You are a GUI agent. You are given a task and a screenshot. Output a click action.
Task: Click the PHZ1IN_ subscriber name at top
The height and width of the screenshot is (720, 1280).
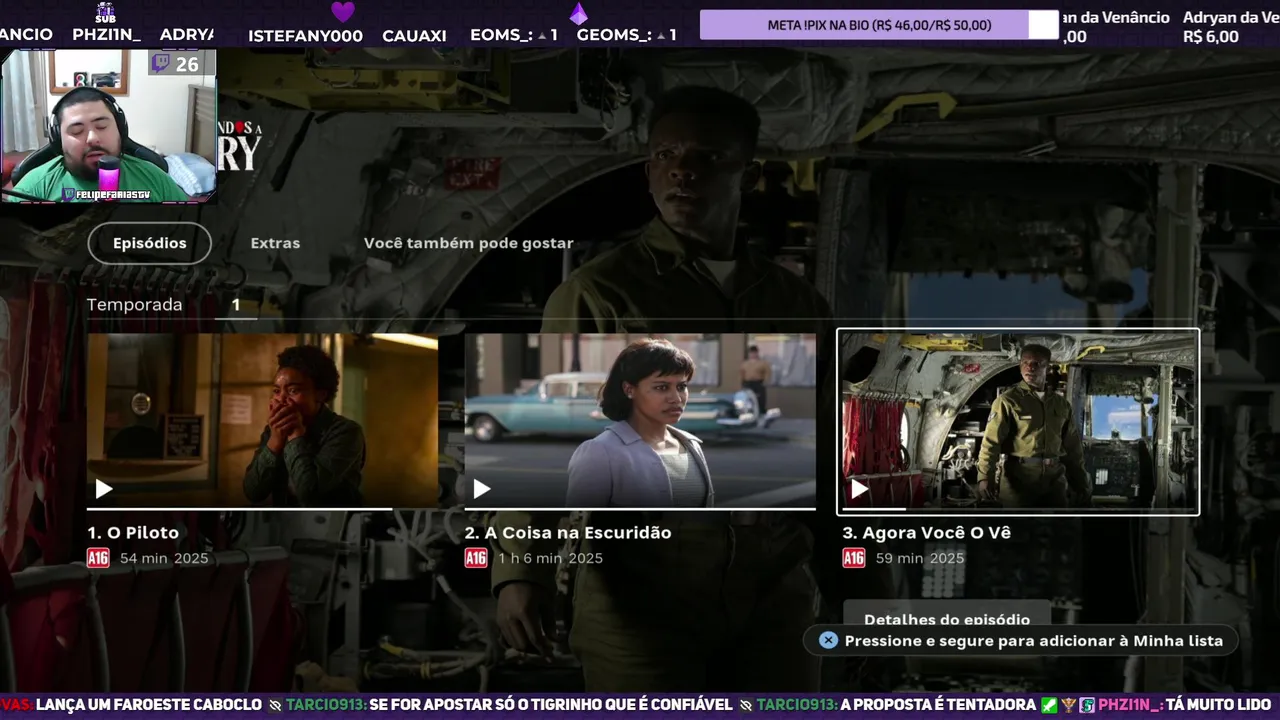point(106,35)
